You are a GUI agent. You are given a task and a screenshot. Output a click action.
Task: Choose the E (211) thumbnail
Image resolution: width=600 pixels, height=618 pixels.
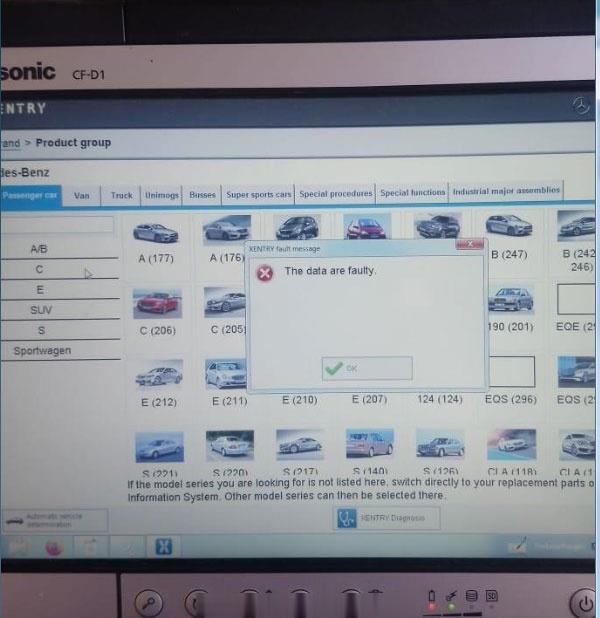point(226,373)
